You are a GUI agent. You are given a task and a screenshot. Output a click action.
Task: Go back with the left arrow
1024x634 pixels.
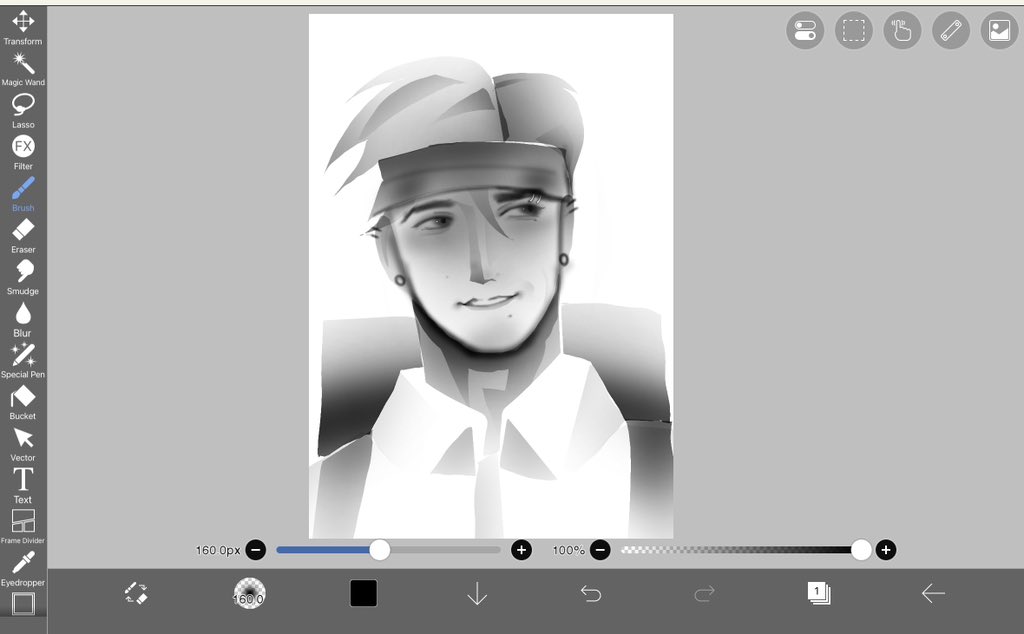click(933, 594)
